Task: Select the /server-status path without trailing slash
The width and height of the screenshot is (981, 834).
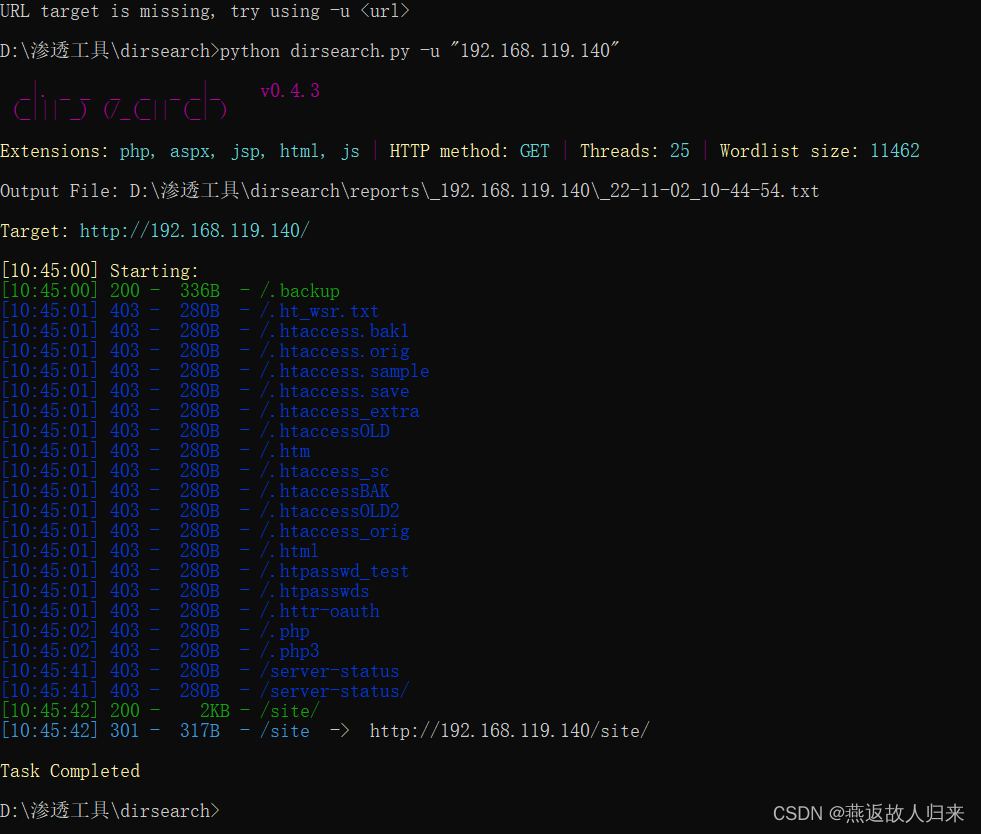Action: pyautogui.click(x=329, y=671)
